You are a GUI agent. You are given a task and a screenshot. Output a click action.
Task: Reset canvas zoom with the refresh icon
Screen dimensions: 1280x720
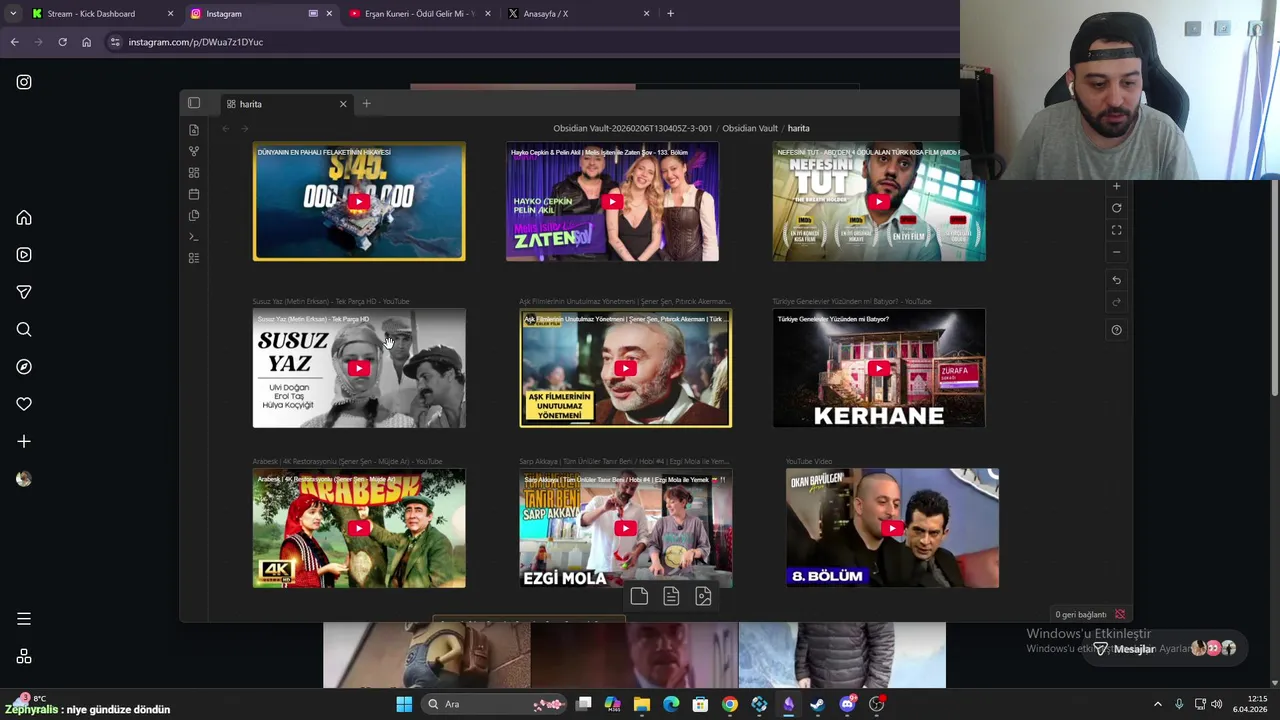pyautogui.click(x=1117, y=208)
